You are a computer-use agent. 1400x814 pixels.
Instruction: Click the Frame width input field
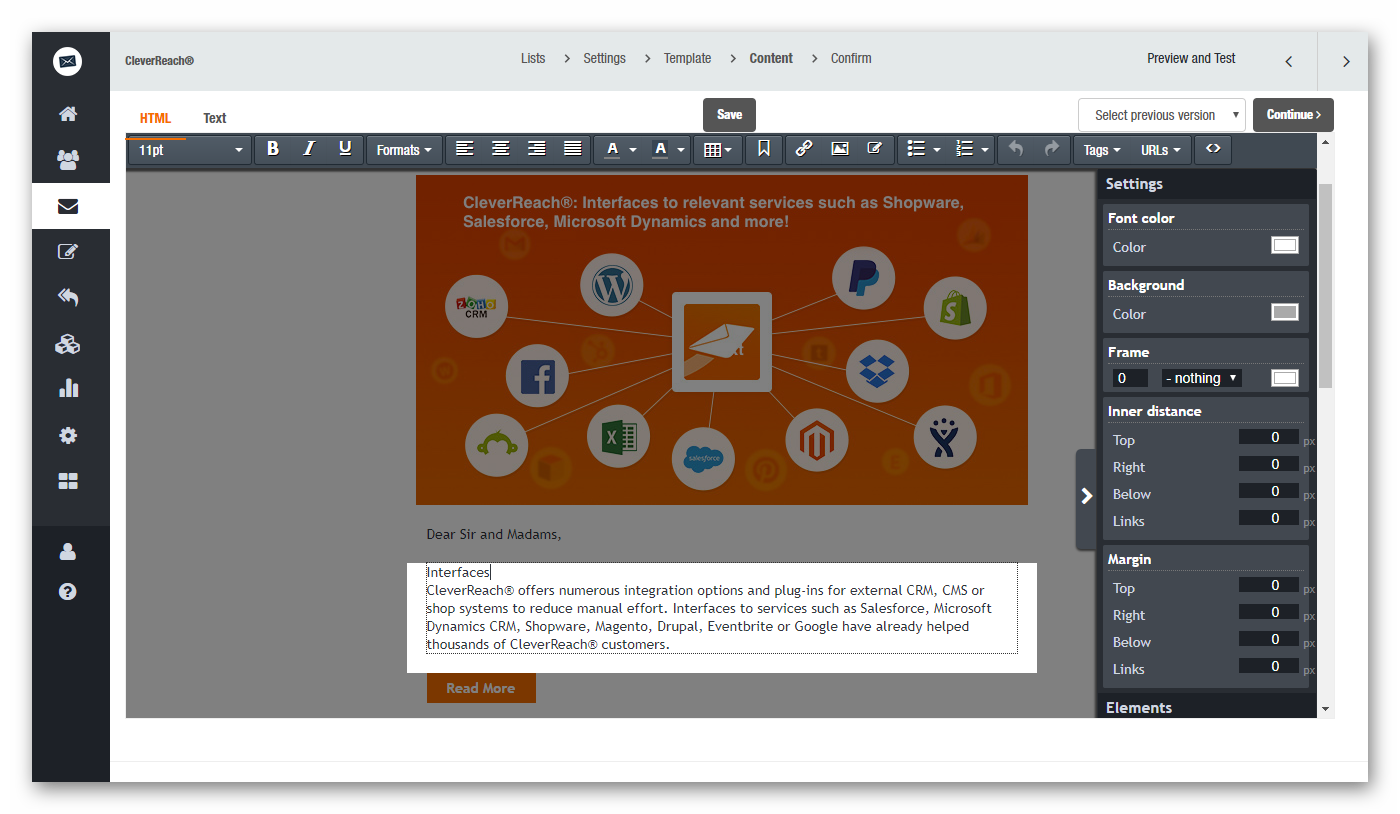(1130, 378)
